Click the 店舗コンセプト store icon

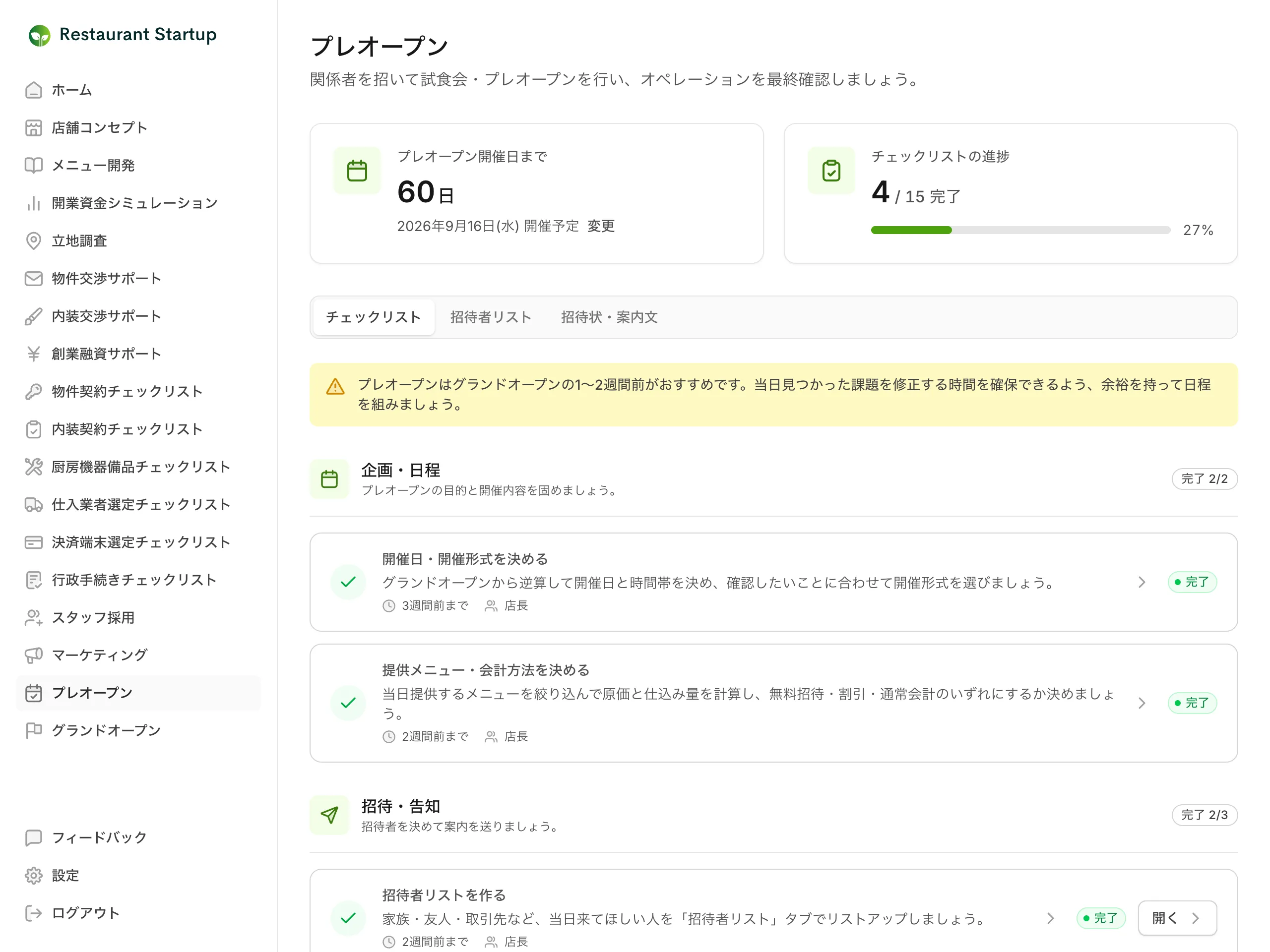click(x=34, y=128)
